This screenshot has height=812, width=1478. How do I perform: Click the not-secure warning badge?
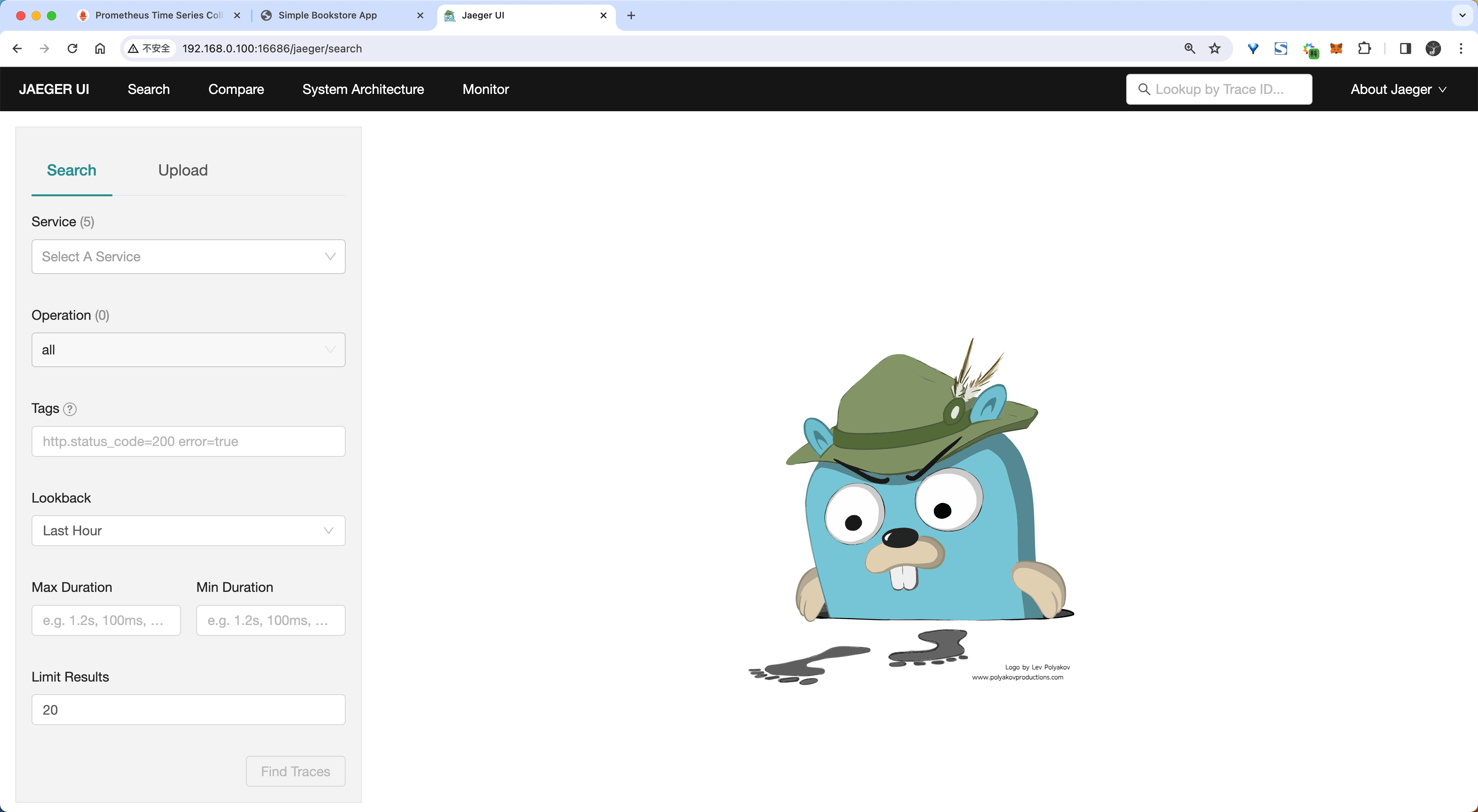pos(149,48)
